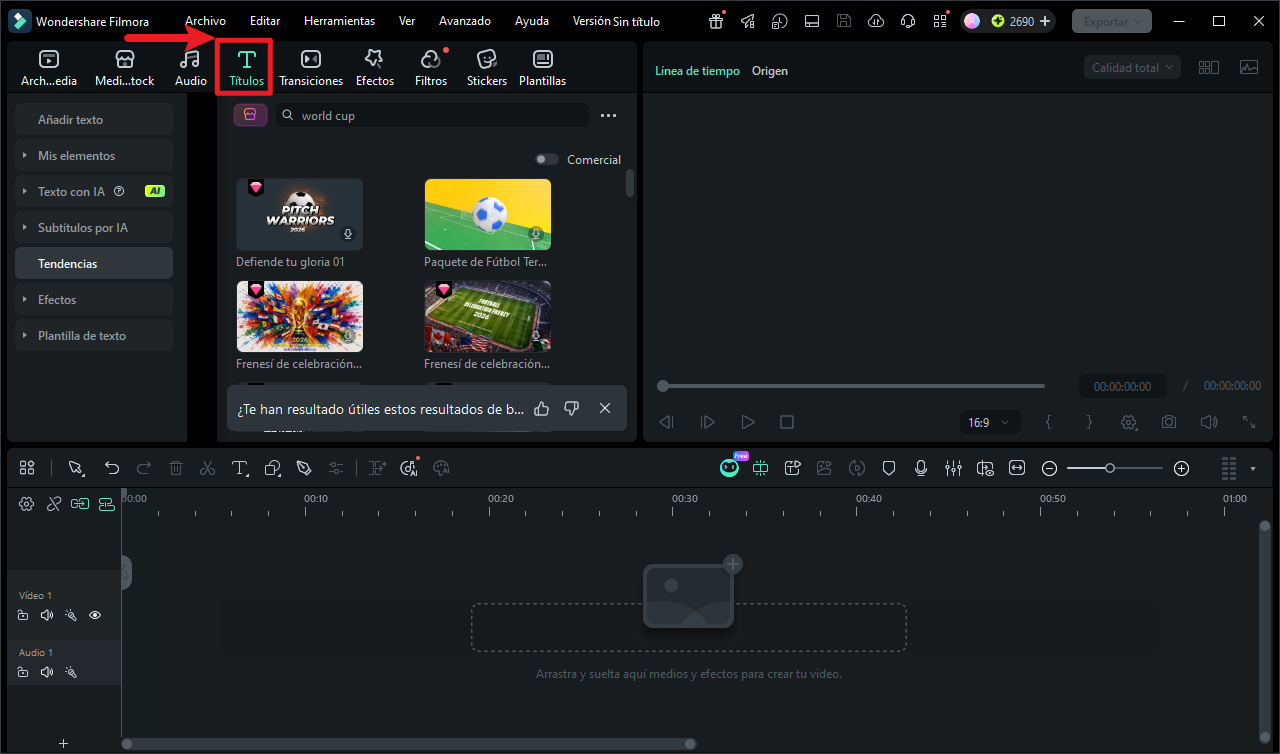
Task: Open the Stickers library
Action: coord(487,68)
